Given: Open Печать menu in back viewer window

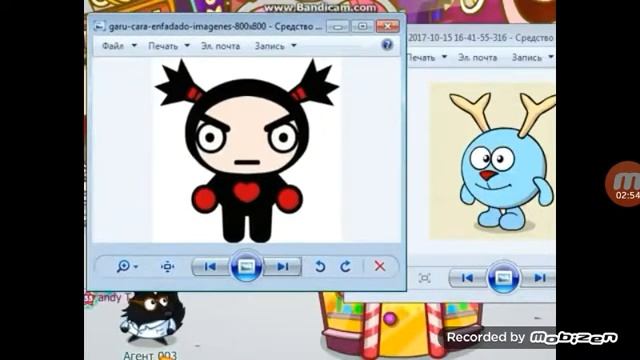Looking at the screenshot, I should tap(421, 58).
